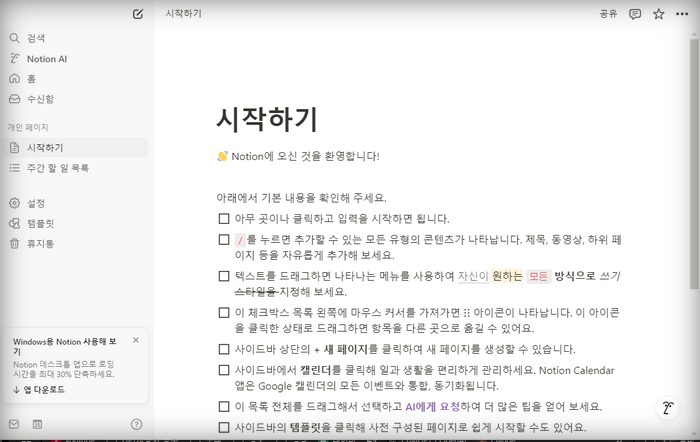Open page comments icon in top bar
Image resolution: width=700 pixels, height=442 pixels.
point(635,14)
